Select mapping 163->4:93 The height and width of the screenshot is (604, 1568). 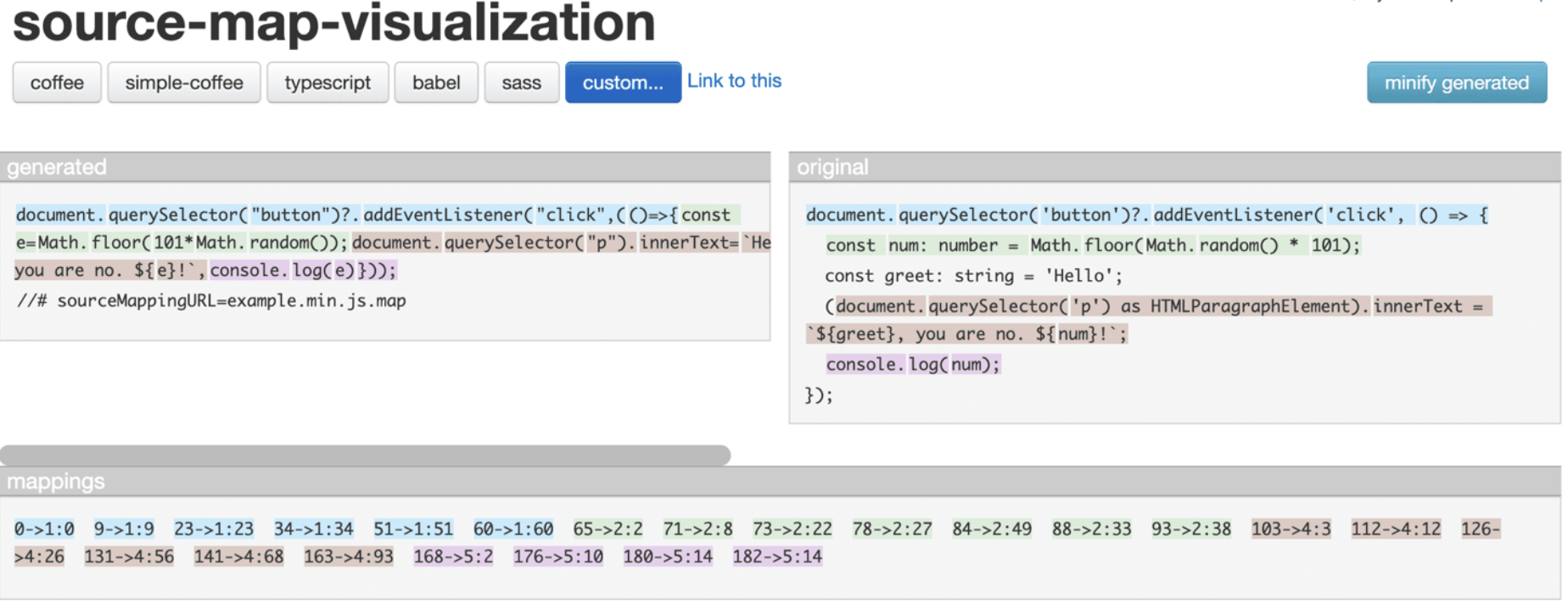click(349, 556)
